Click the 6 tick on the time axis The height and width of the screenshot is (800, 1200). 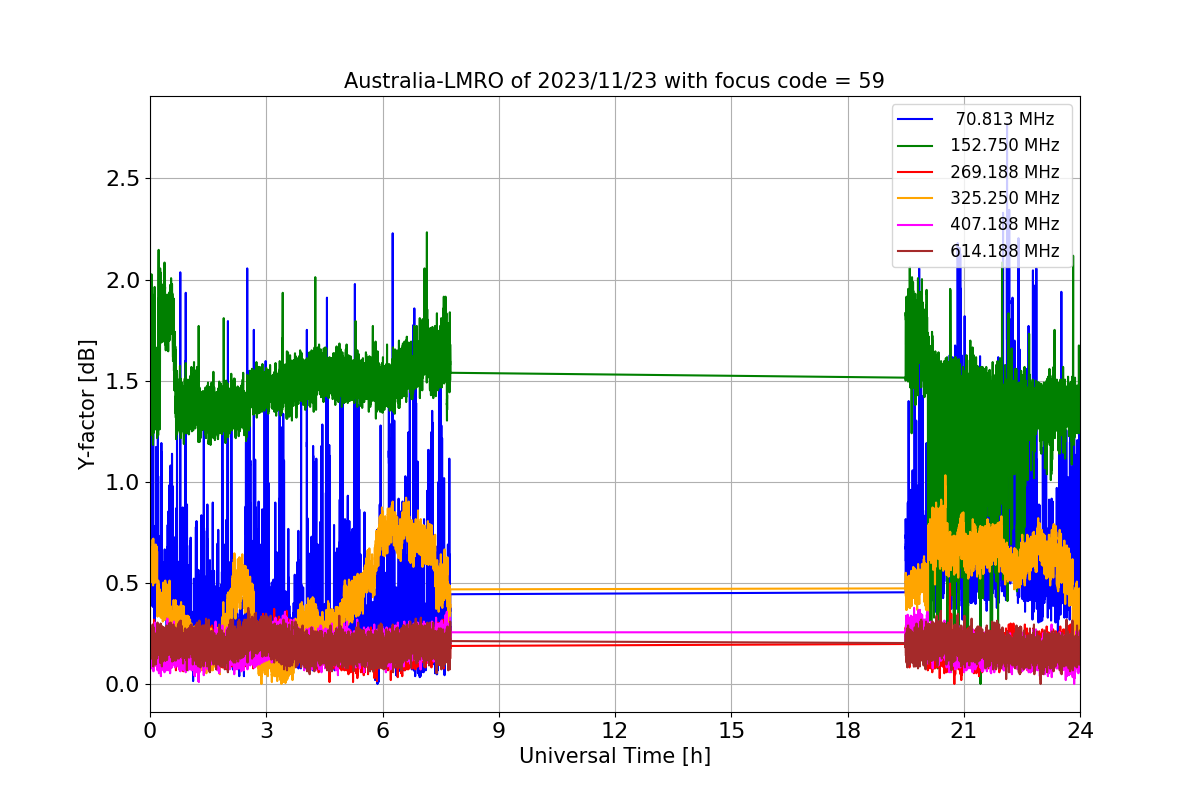tap(382, 730)
